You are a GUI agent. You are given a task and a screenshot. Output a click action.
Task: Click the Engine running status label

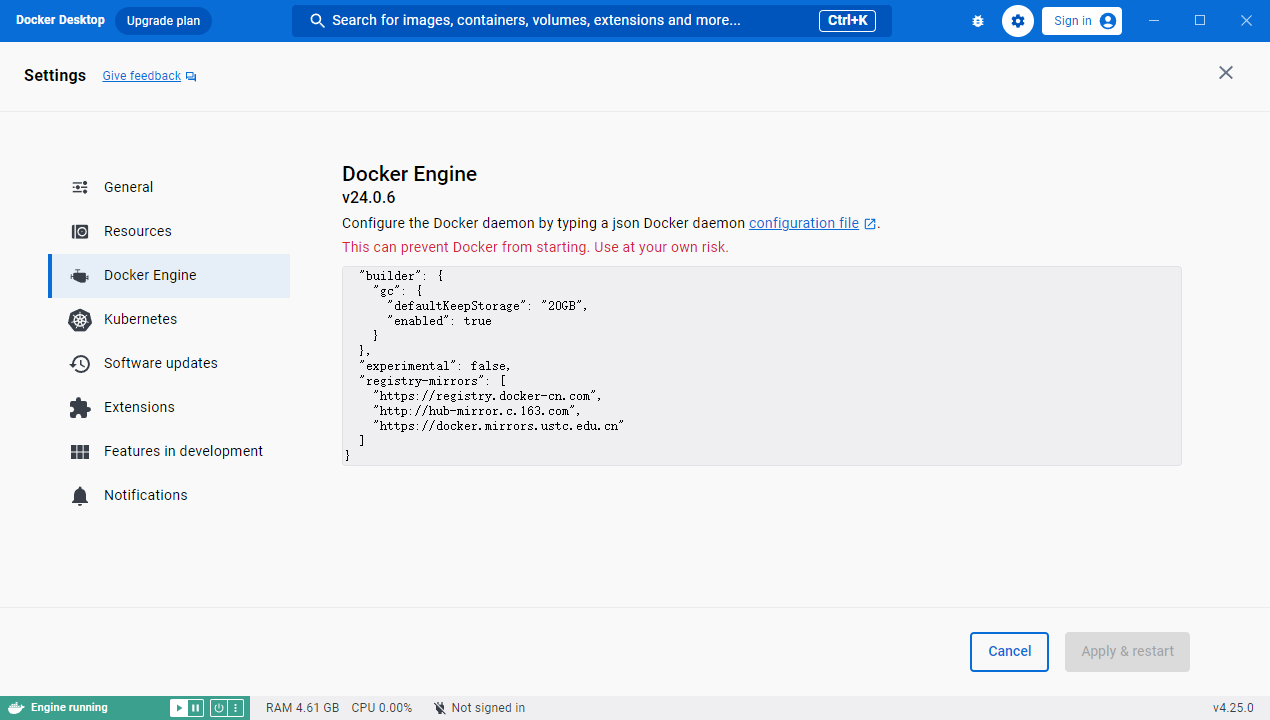(x=69, y=708)
